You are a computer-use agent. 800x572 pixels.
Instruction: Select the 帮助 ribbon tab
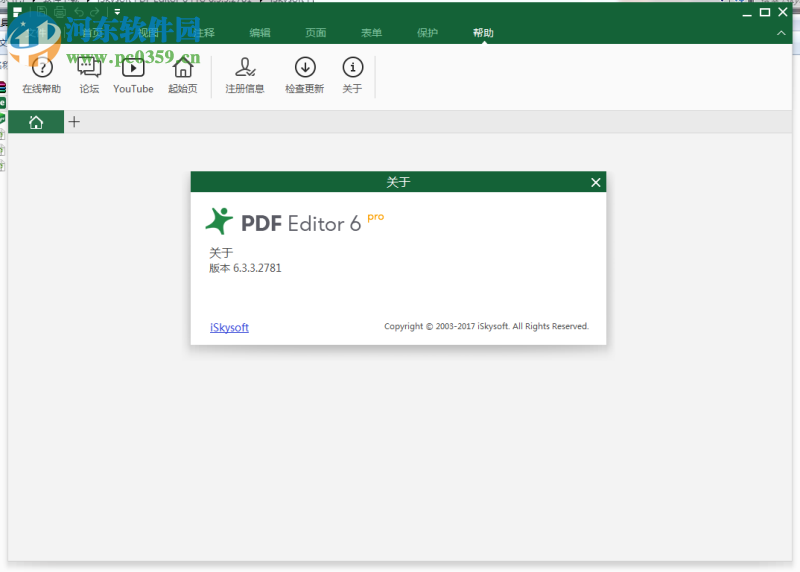483,33
